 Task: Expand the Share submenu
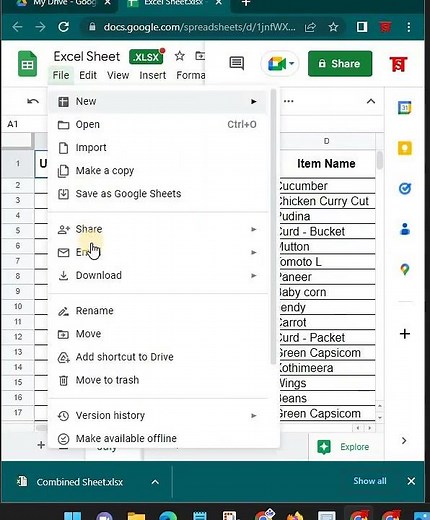point(158,229)
